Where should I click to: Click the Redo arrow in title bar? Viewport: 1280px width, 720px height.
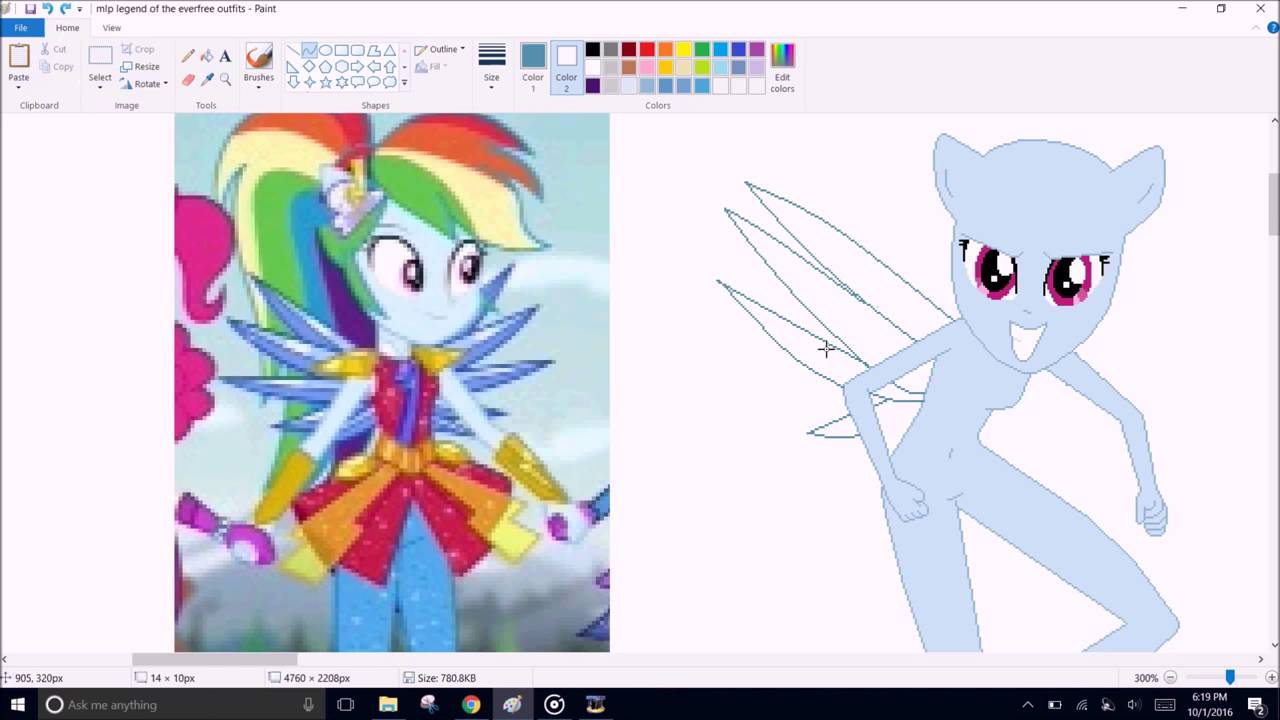[x=65, y=9]
